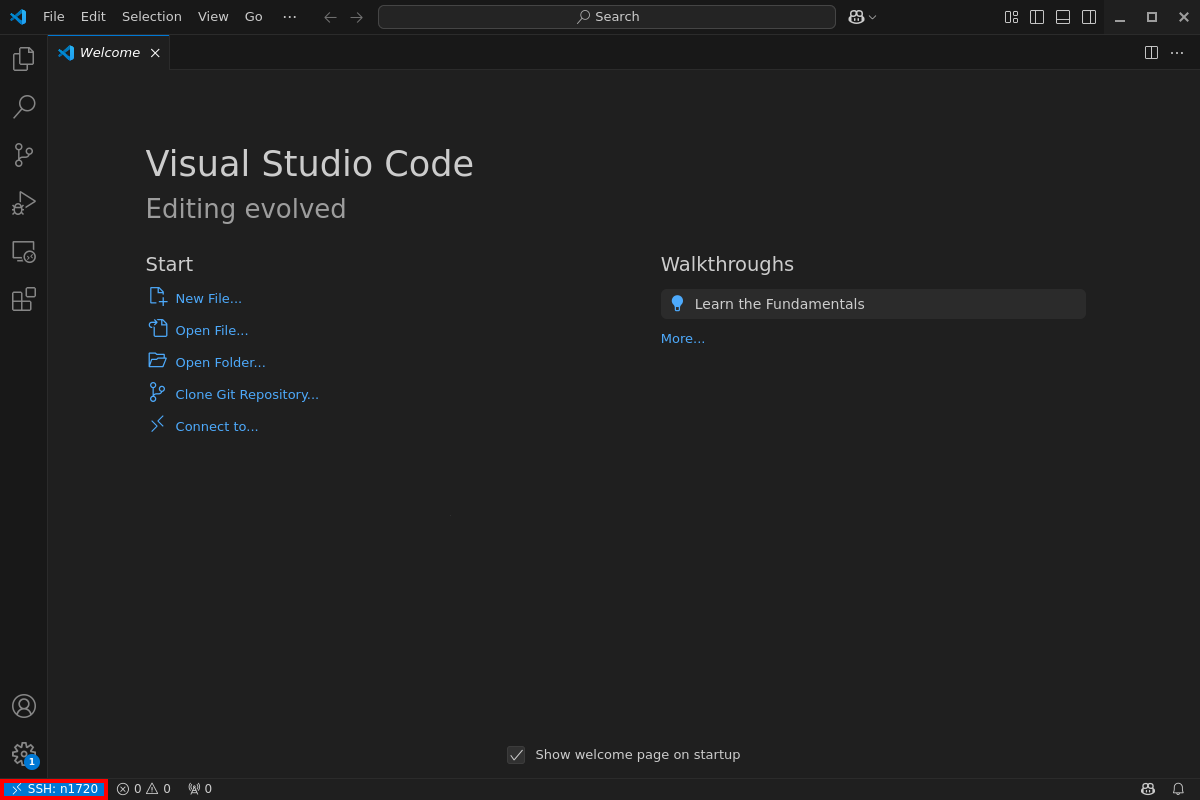Viewport: 1200px width, 800px height.
Task: Open the Search view in activity bar
Action: 23,107
